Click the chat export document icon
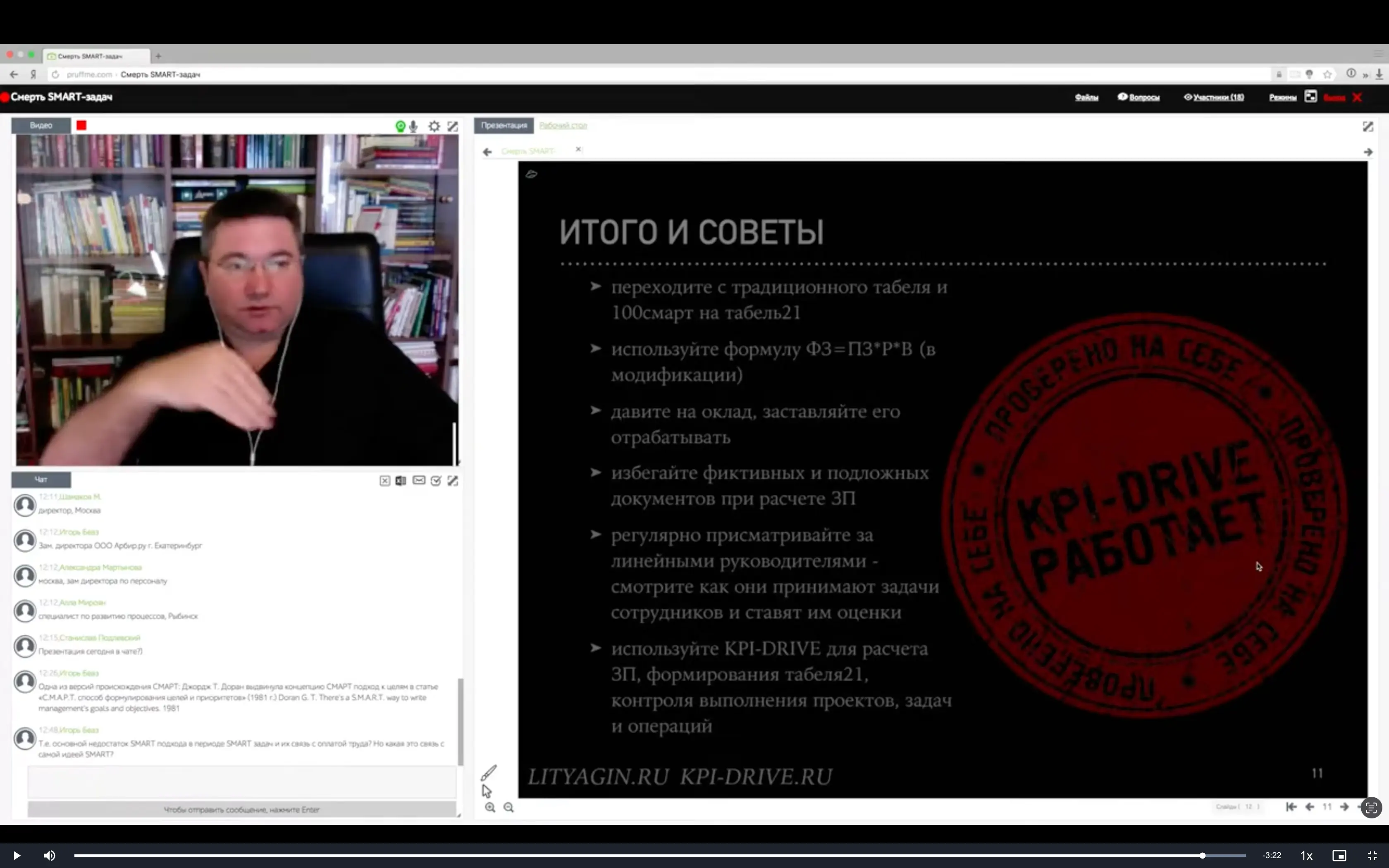 401,480
